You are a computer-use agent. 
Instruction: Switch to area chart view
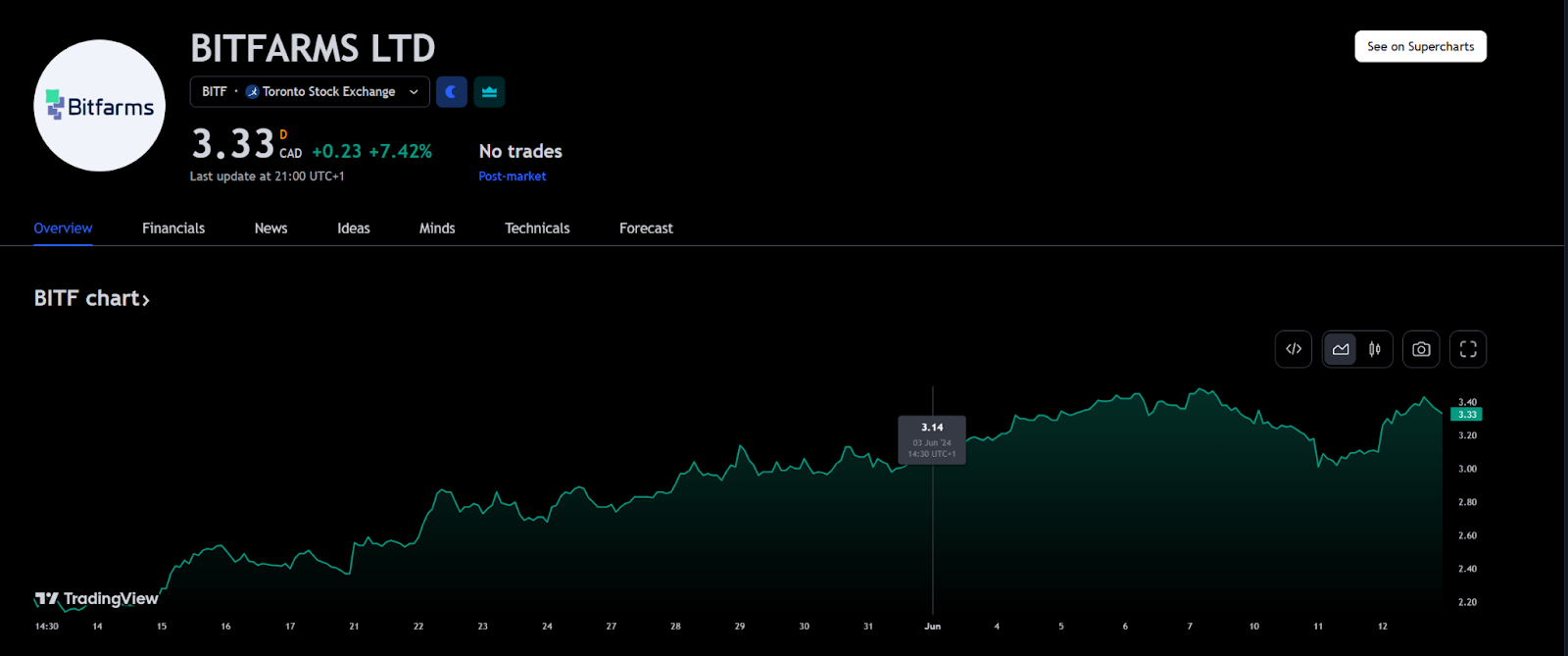1341,349
